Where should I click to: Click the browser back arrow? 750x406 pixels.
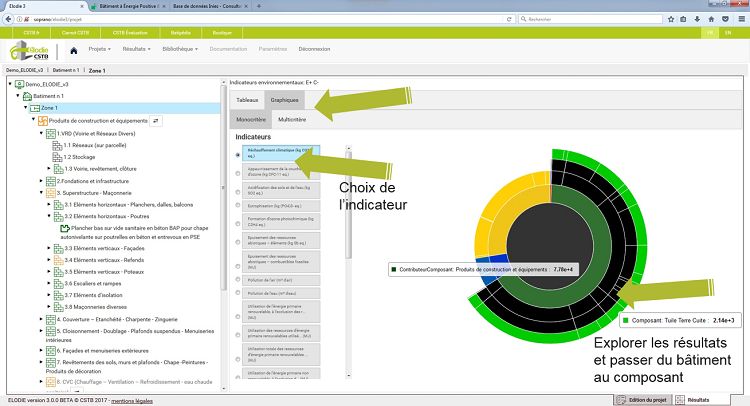click(x=8, y=19)
